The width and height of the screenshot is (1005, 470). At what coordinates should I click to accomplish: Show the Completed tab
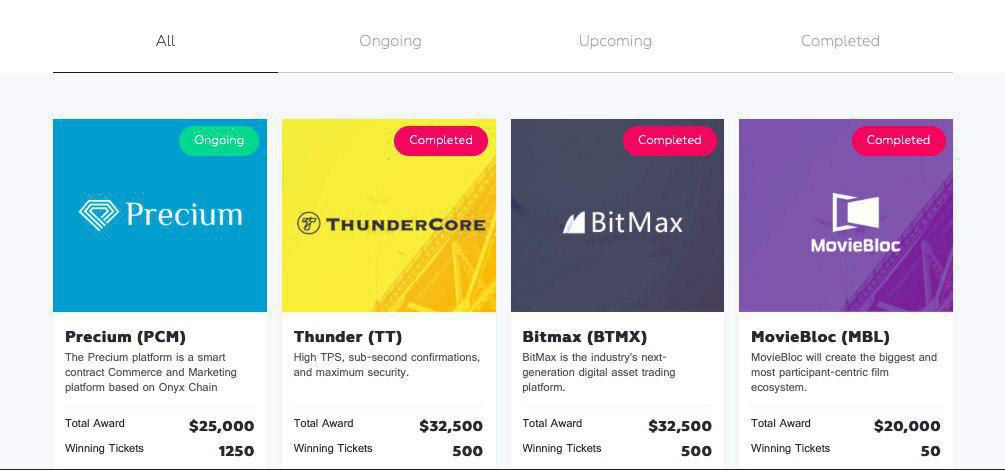[x=840, y=41]
